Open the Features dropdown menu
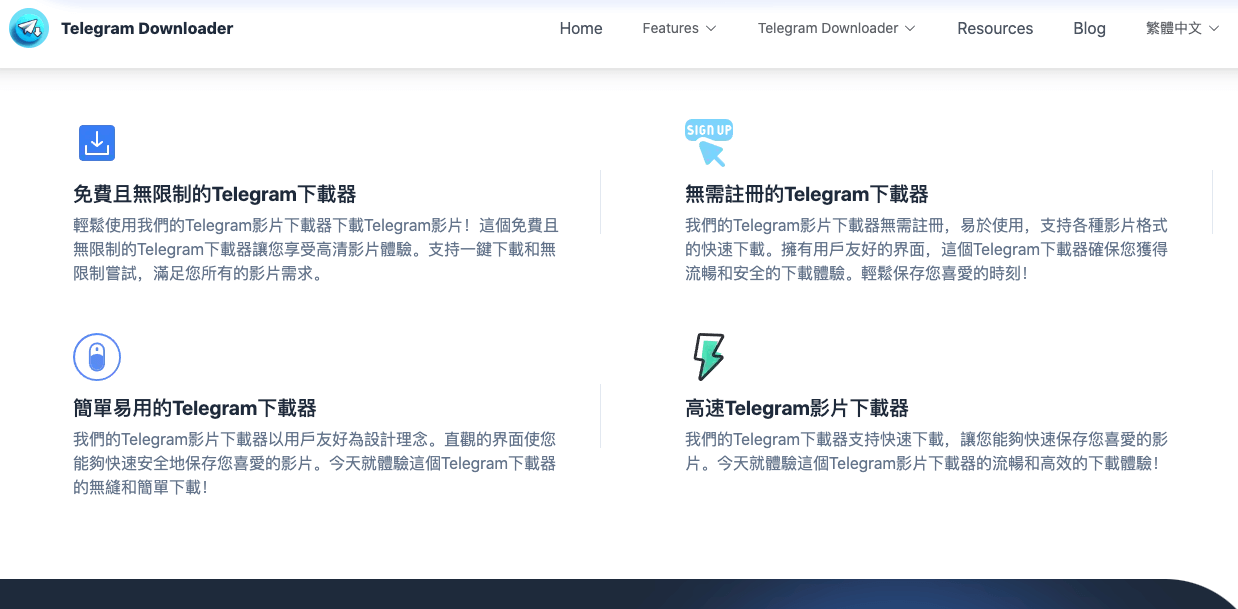The image size is (1238, 609). pos(679,28)
